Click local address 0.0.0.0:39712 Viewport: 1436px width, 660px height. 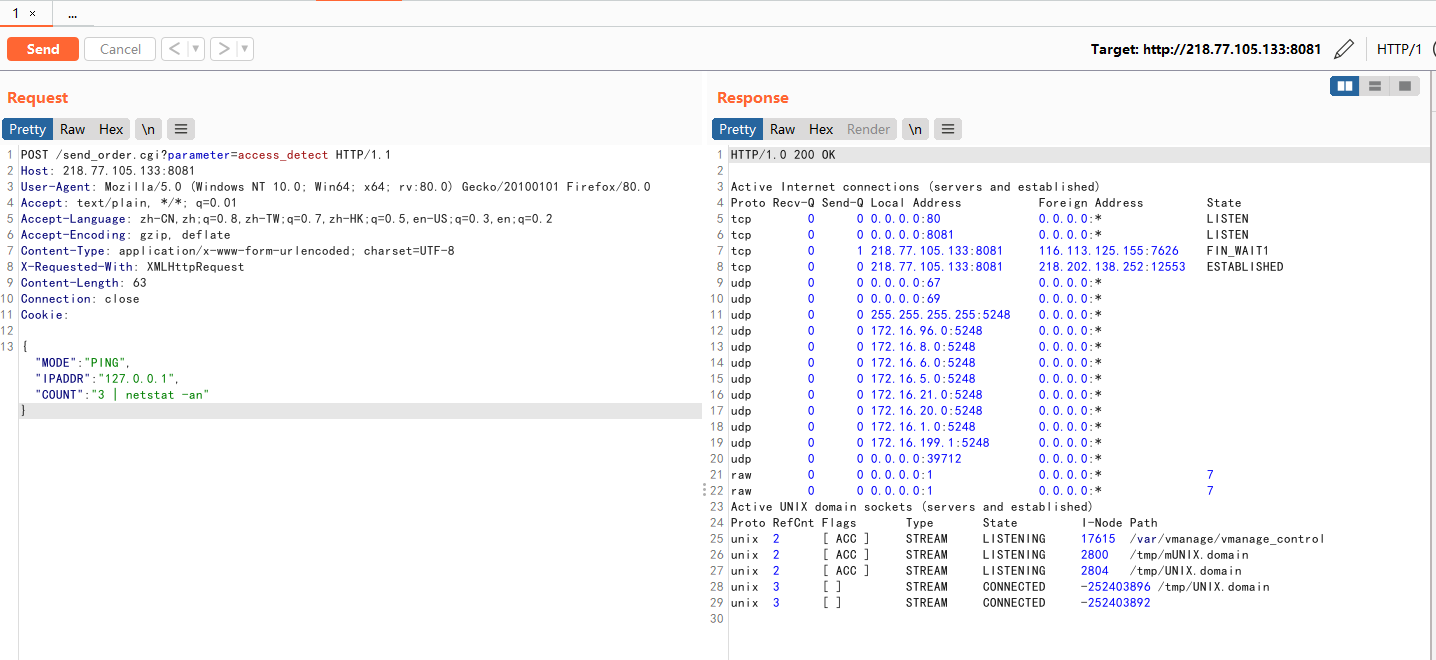pos(916,459)
